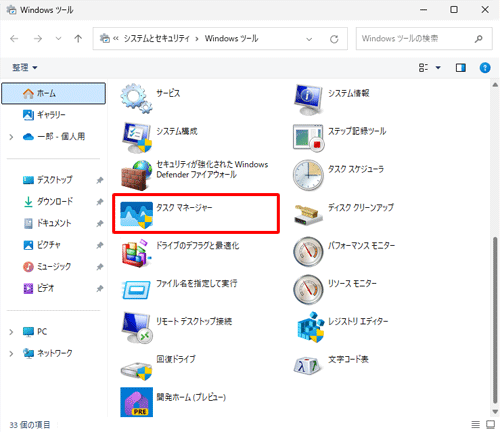
Task: Open recent locations dropdown chevron
Action: (58, 39)
